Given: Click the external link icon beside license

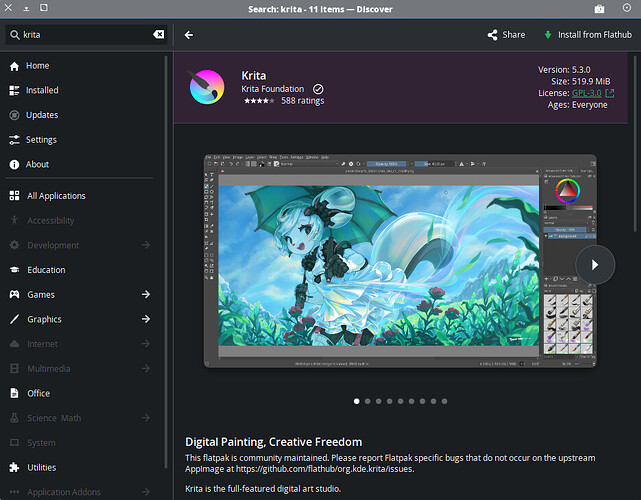Looking at the screenshot, I should coord(610,93).
